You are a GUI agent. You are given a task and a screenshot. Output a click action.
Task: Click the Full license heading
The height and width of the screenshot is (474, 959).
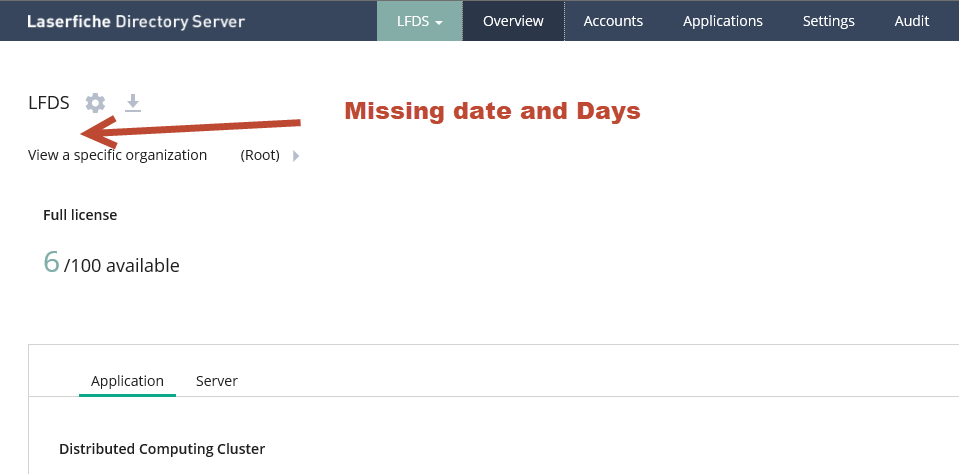coord(80,215)
